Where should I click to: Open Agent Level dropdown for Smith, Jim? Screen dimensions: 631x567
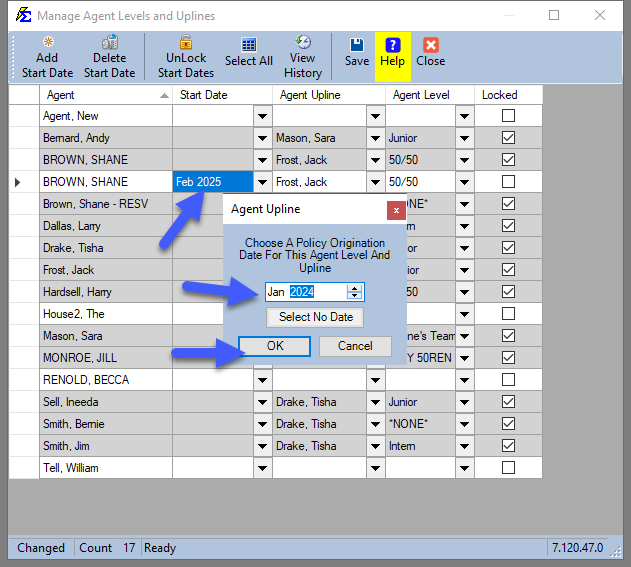tap(464, 446)
